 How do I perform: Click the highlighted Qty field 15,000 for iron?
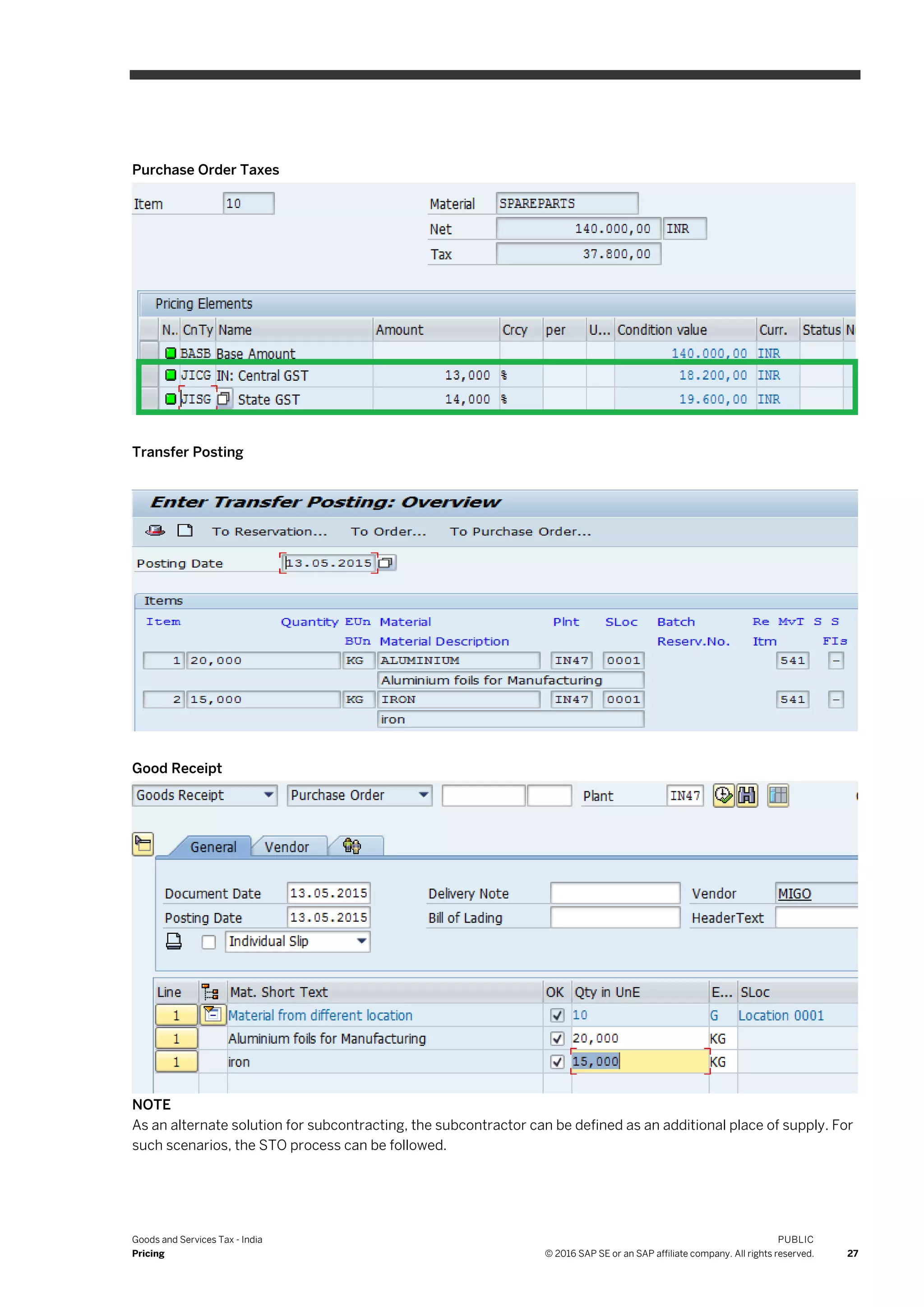tap(640, 1061)
